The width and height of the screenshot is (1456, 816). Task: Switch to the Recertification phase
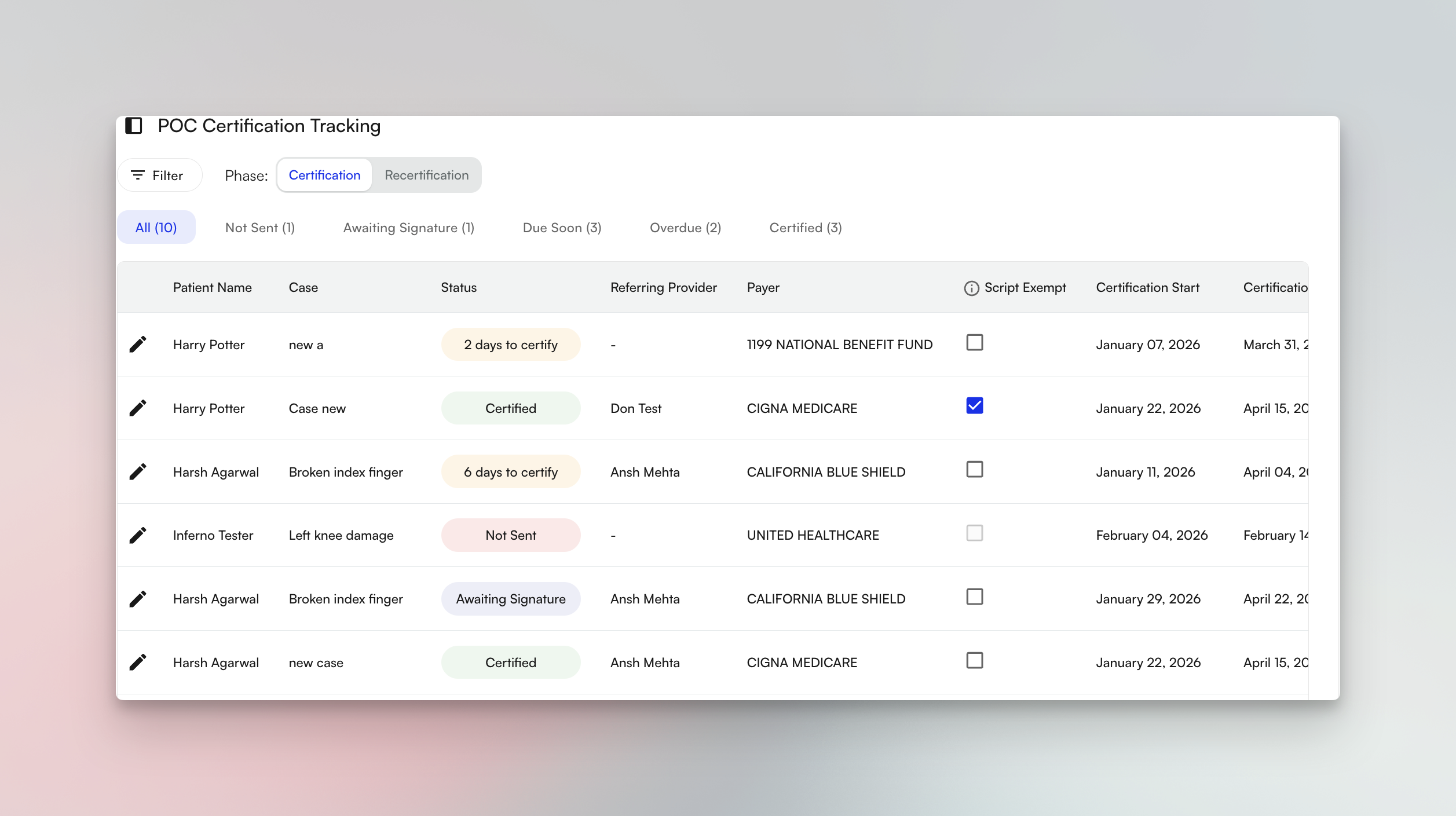point(427,175)
